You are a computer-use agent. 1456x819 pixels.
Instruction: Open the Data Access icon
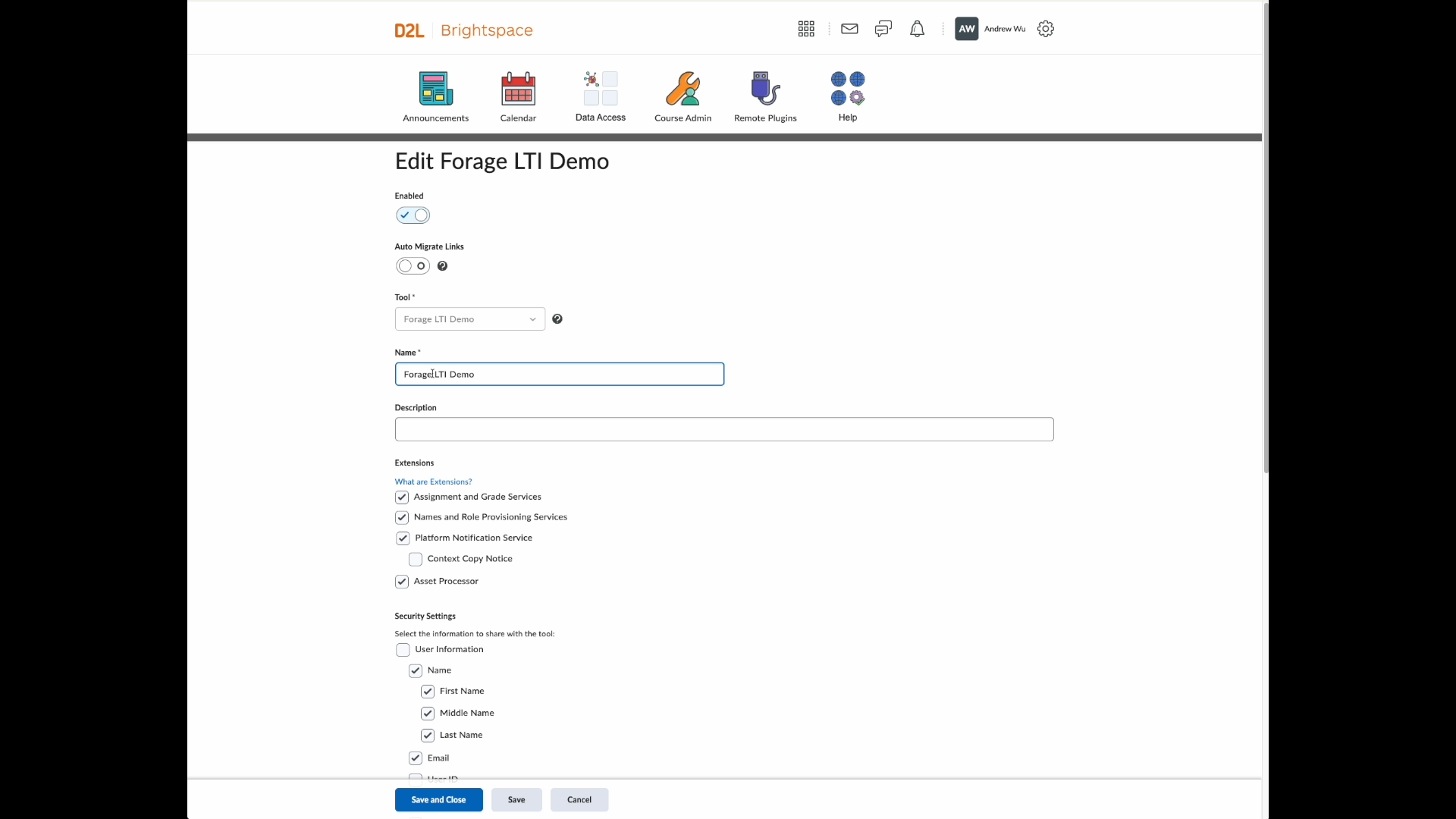[x=601, y=89]
